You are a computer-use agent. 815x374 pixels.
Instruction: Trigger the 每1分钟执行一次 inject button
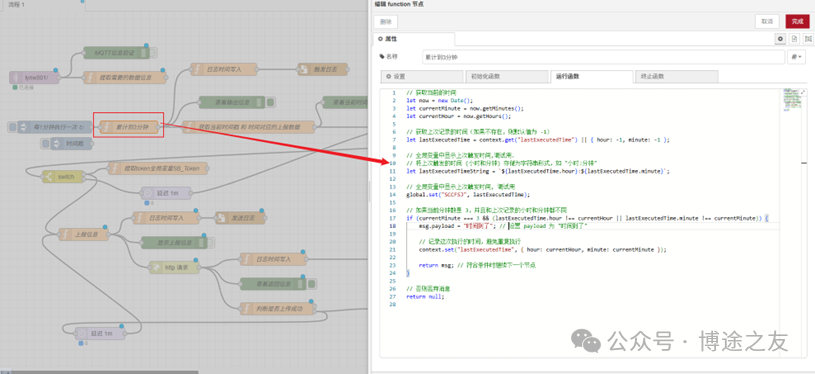pyautogui.click(x=12, y=127)
